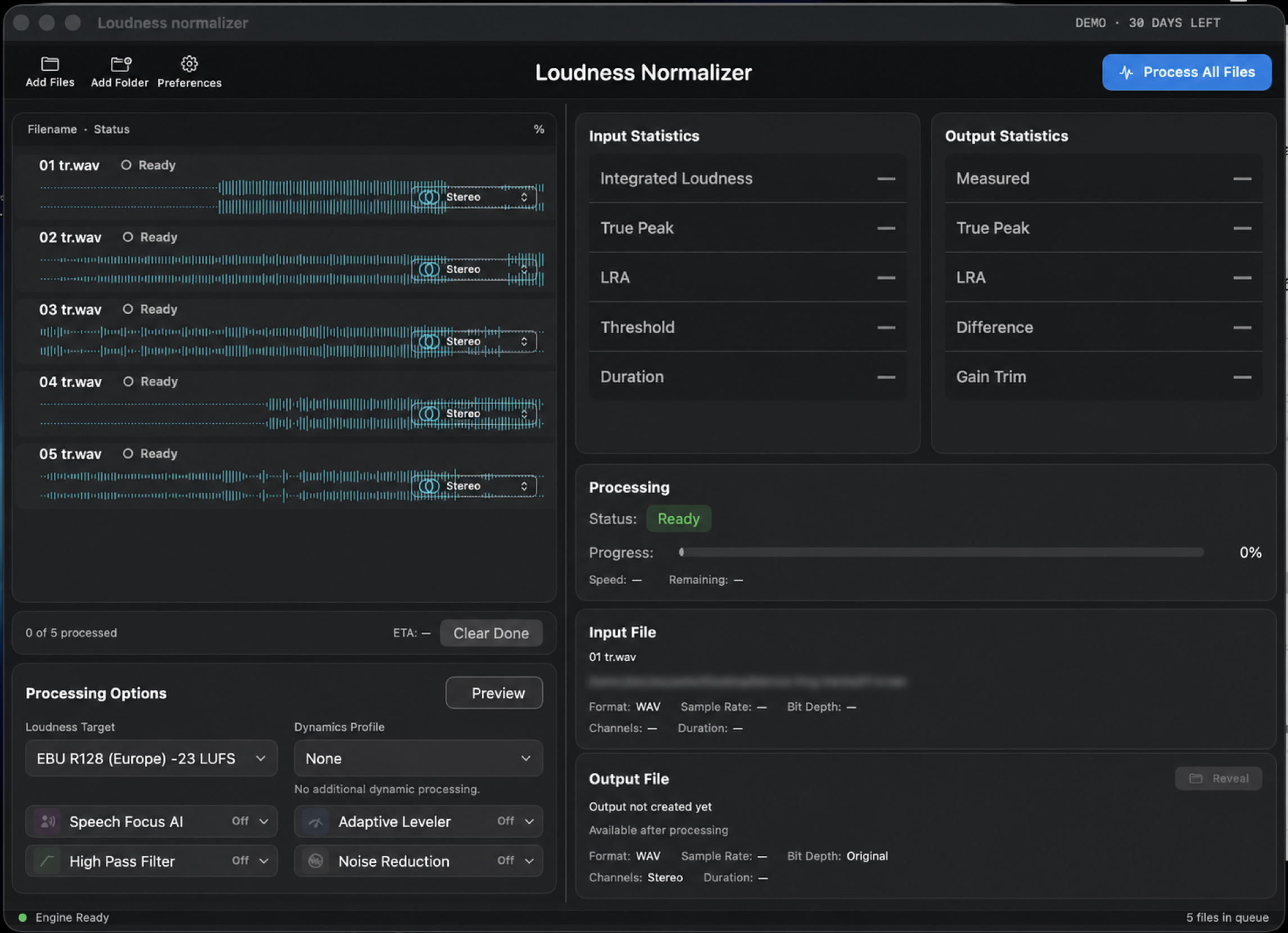
Task: Click the stereo rings icon on 05 tr.wav
Action: (429, 486)
